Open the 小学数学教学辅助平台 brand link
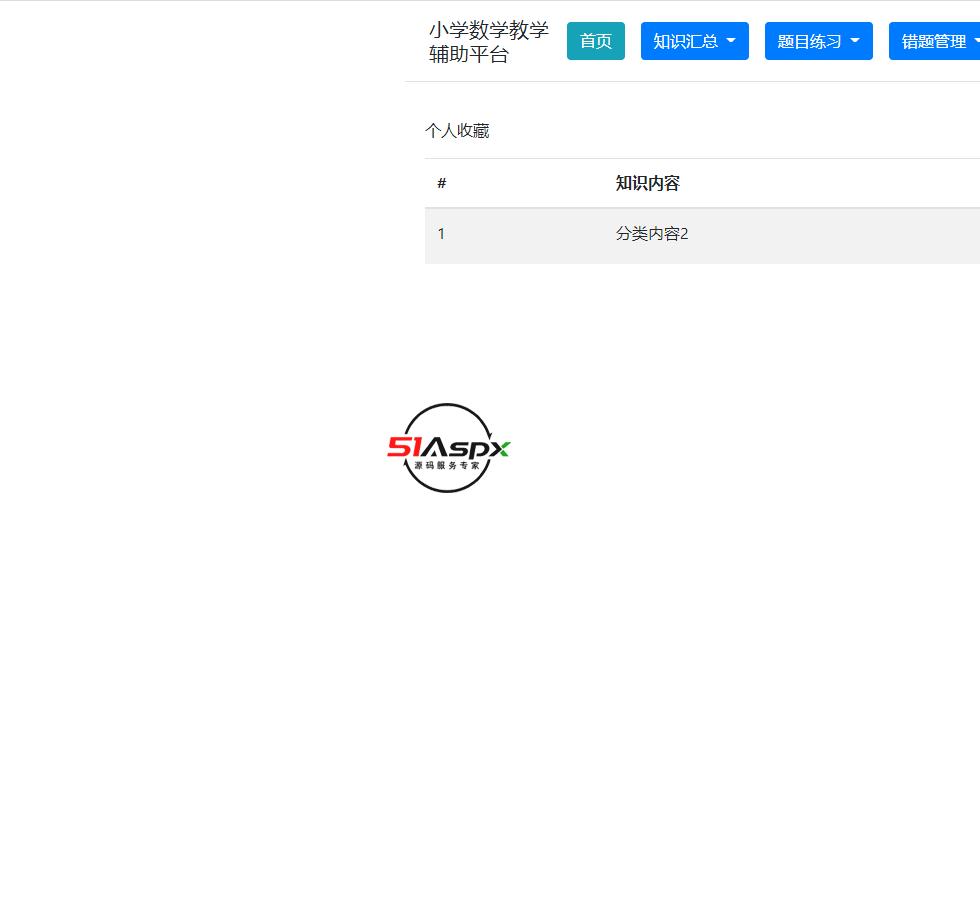The width and height of the screenshot is (980, 902). [x=488, y=41]
